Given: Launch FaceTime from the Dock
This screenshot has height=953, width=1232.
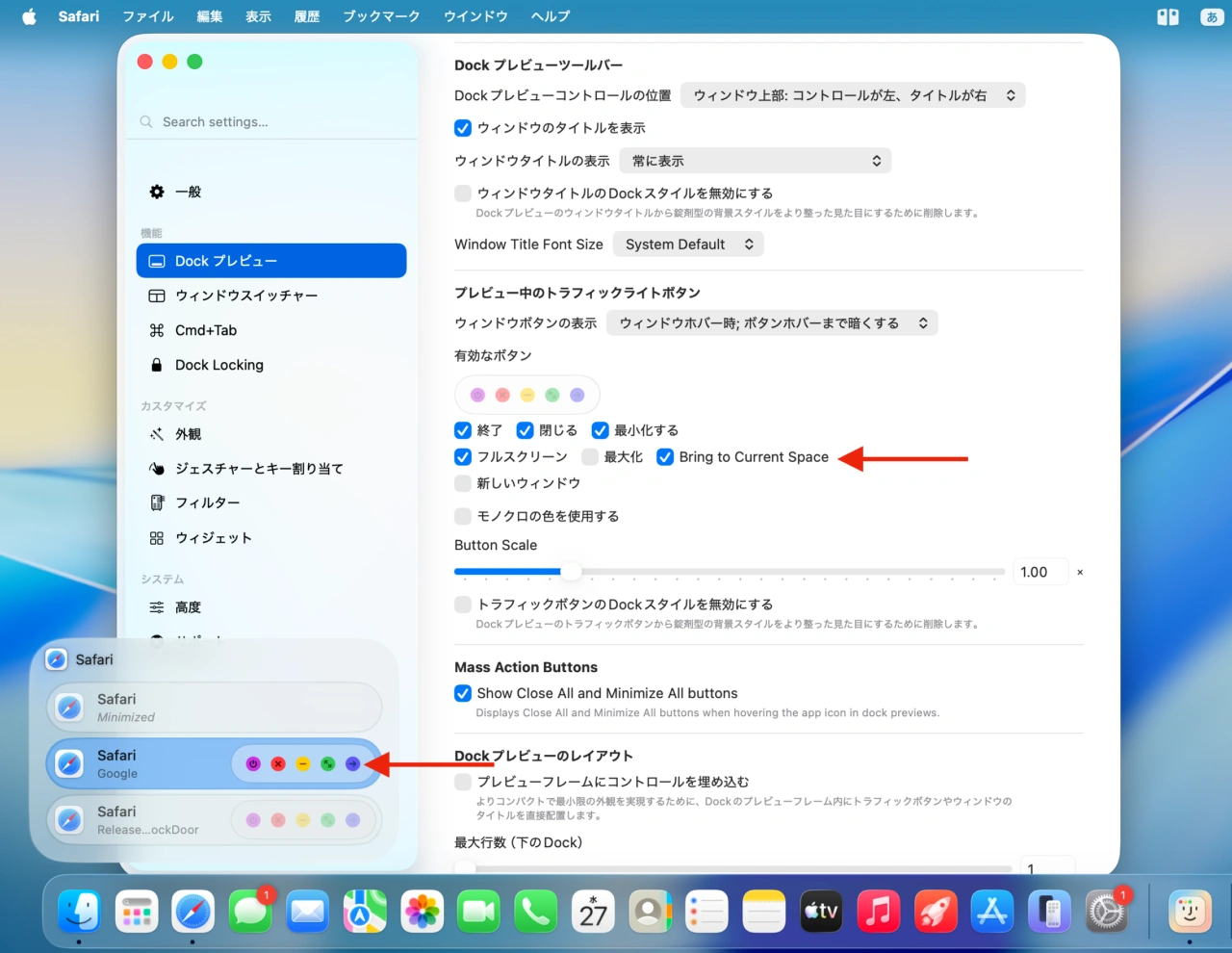Looking at the screenshot, I should coord(478,911).
